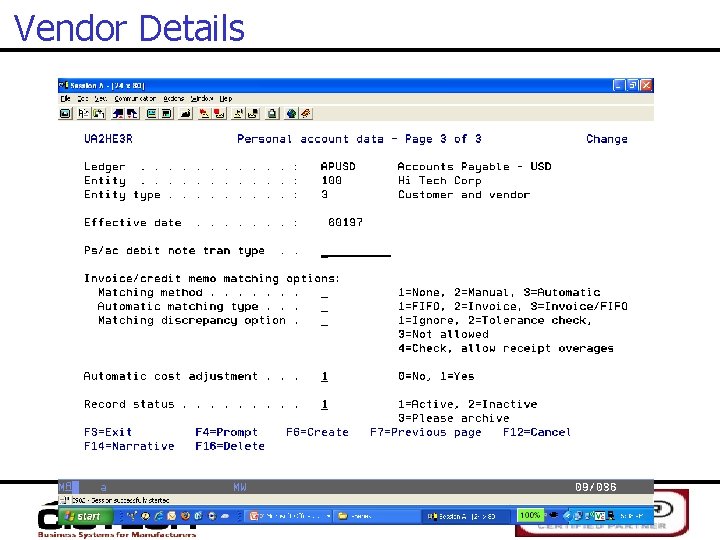720x540 pixels.
Task: Open Internet Explorer from quick launch
Action: [158, 516]
